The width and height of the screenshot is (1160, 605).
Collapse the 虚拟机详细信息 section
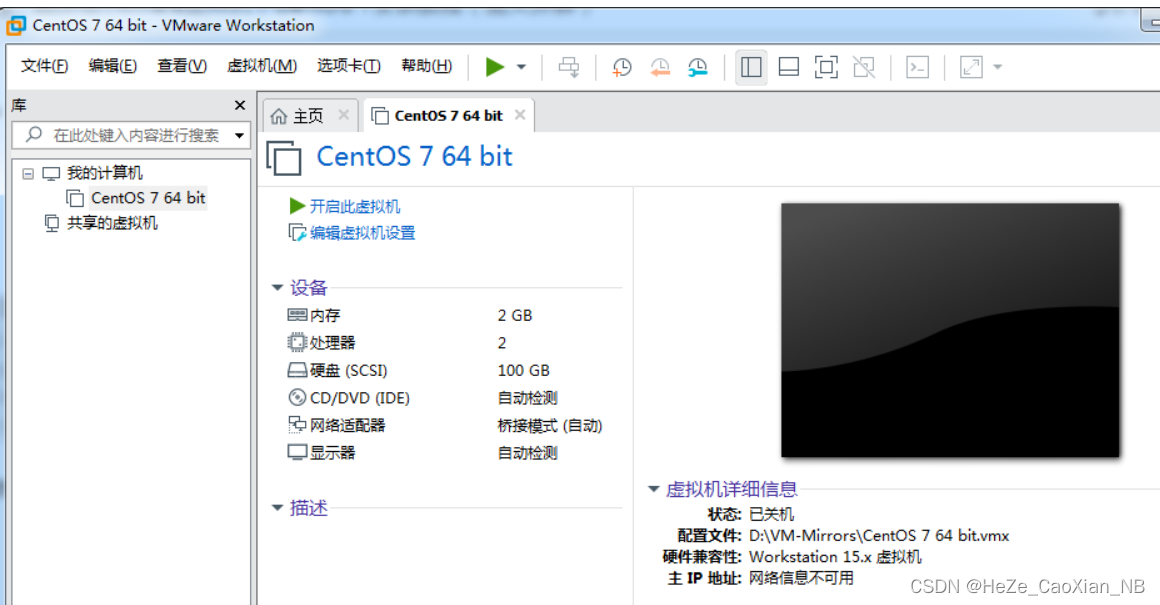pyautogui.click(x=653, y=489)
